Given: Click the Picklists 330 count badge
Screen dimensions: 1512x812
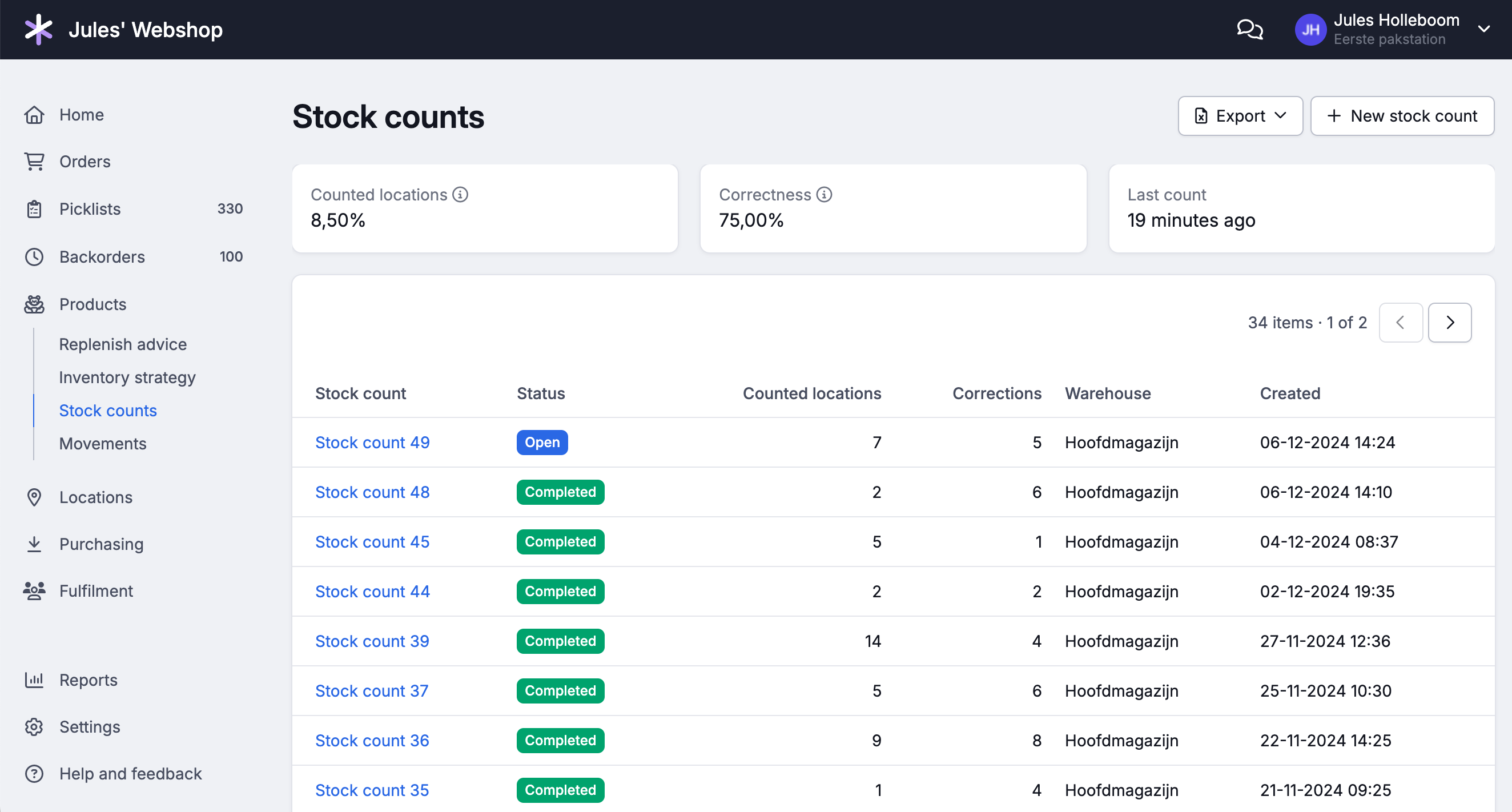Looking at the screenshot, I should tap(230, 208).
